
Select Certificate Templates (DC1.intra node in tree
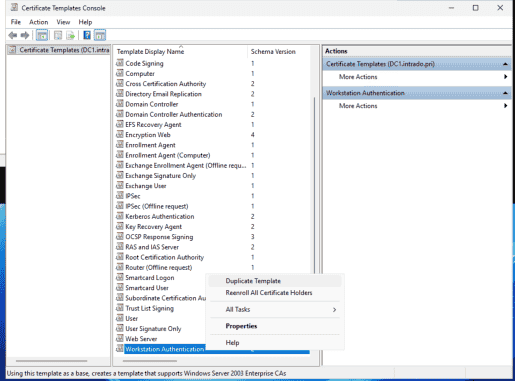(60, 50)
